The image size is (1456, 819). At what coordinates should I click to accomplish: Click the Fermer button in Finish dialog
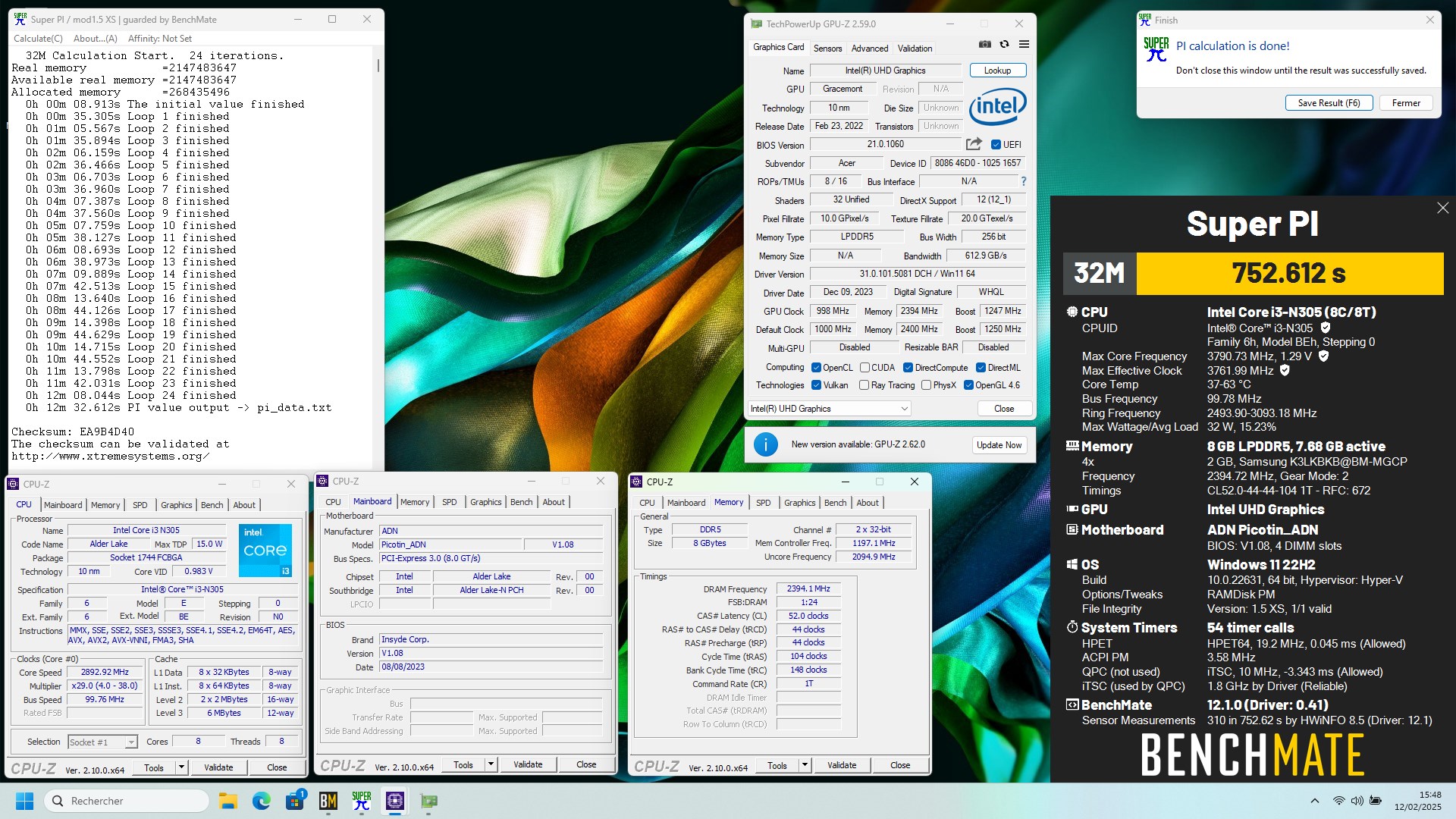point(1406,103)
